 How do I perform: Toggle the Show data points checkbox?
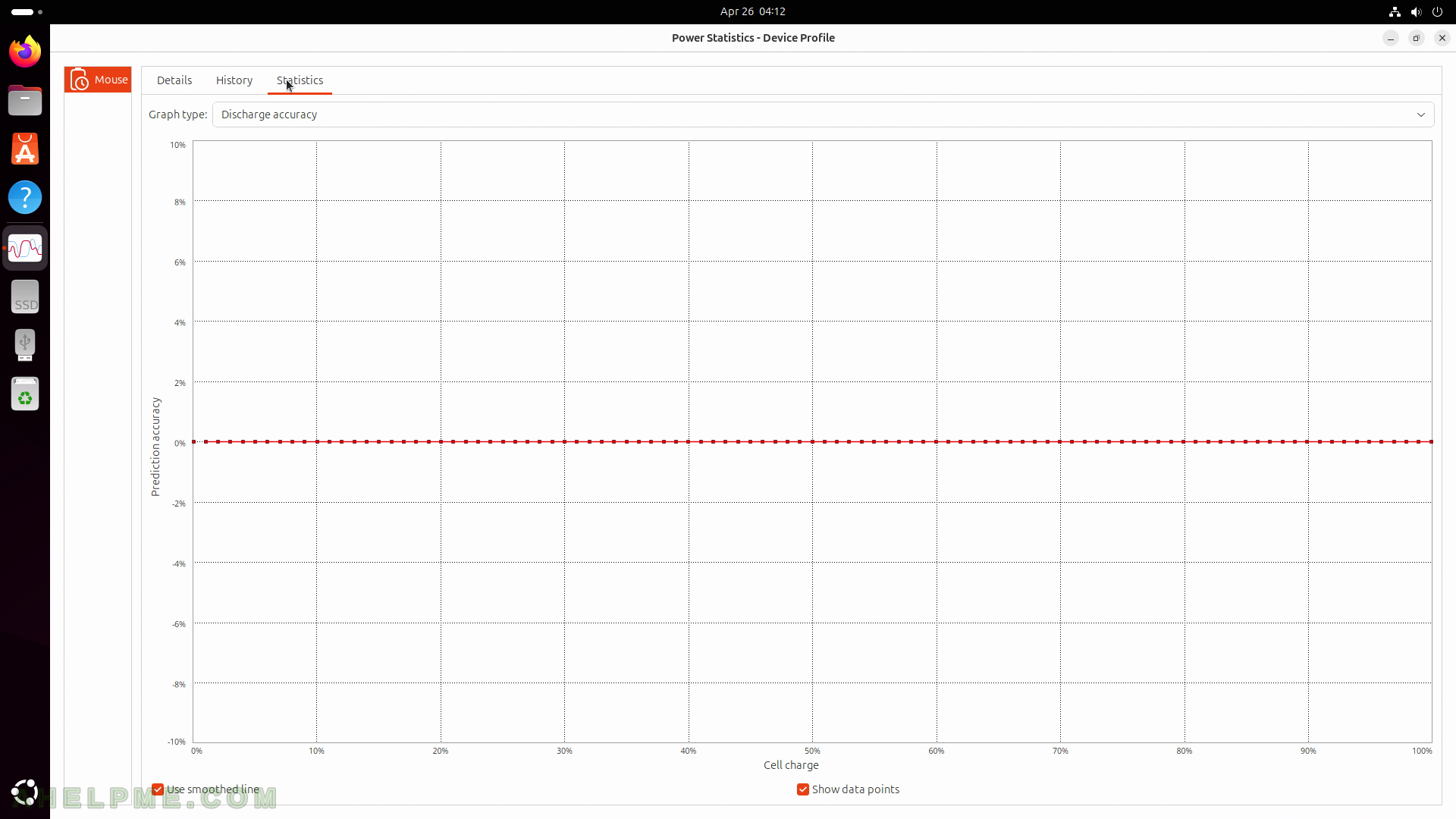[x=803, y=789]
